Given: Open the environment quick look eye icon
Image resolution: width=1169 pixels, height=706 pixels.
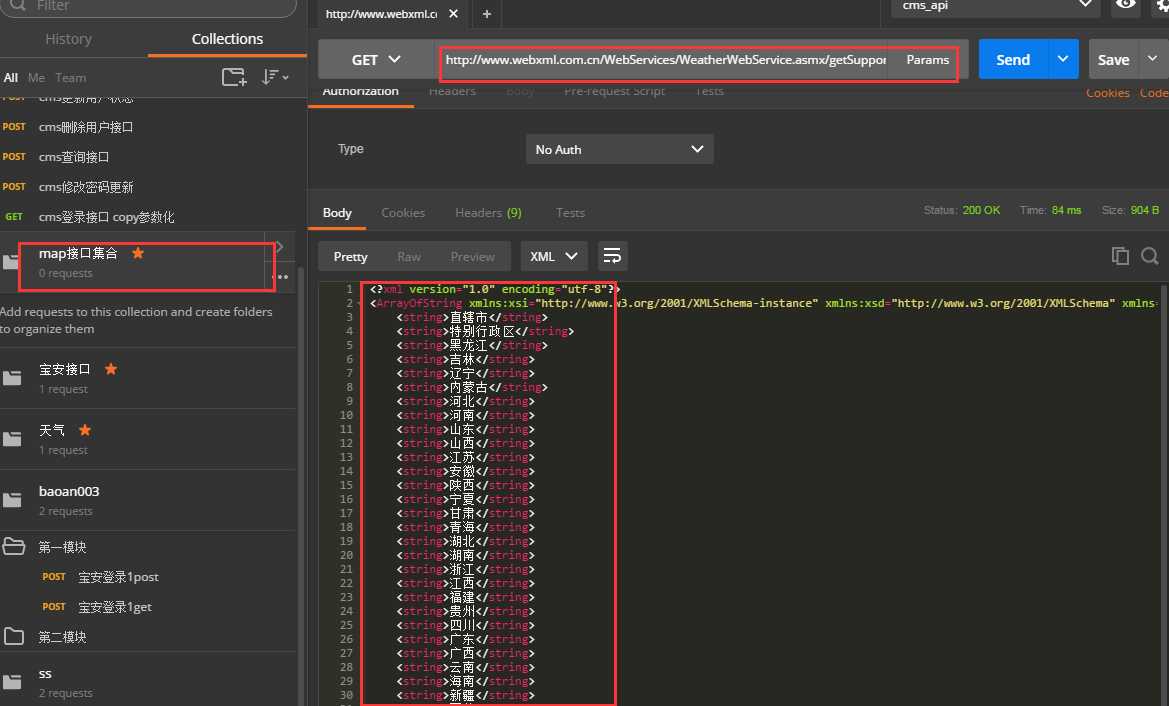Looking at the screenshot, I should click(x=1125, y=4).
